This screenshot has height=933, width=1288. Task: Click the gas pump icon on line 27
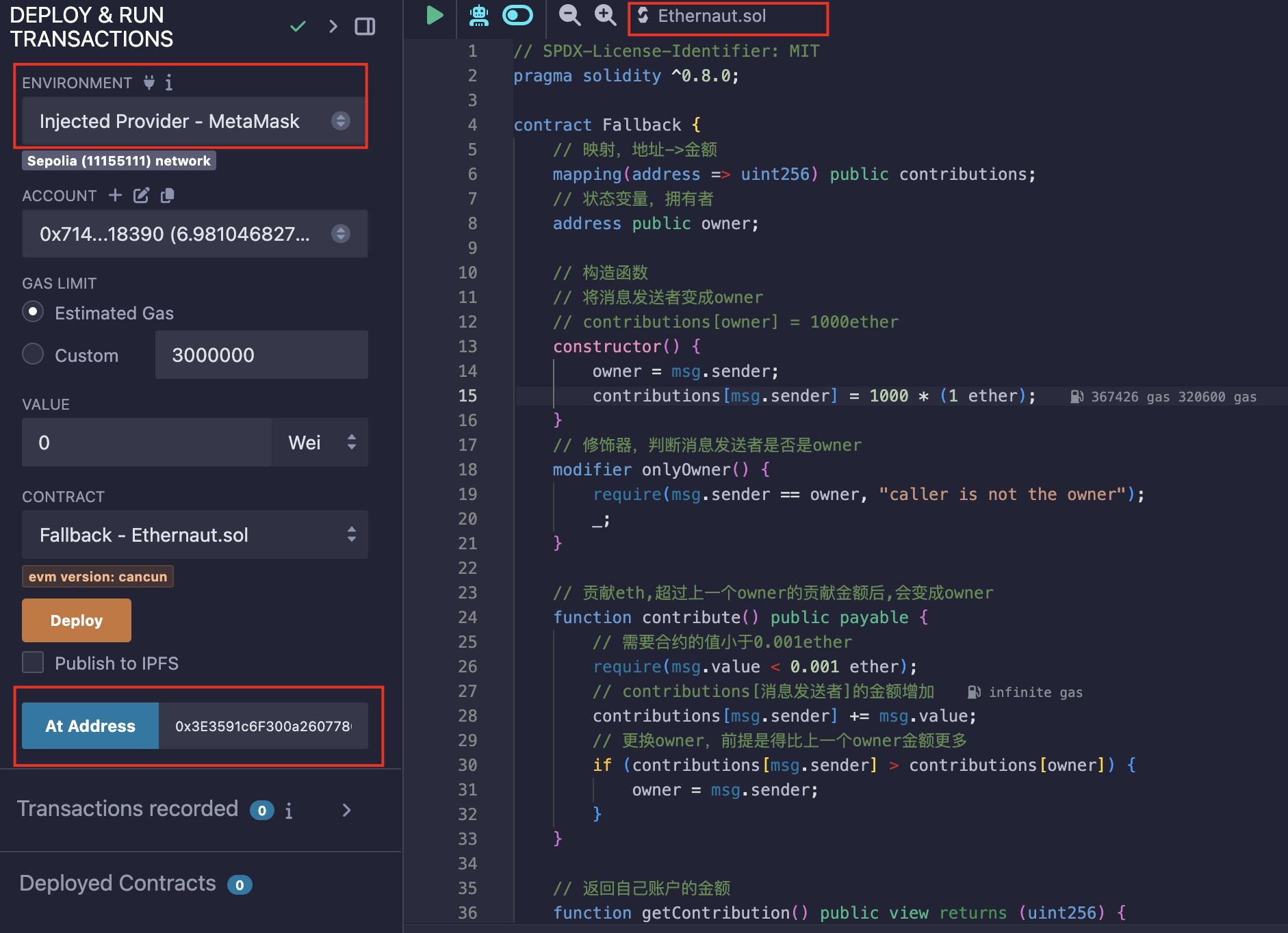(974, 692)
